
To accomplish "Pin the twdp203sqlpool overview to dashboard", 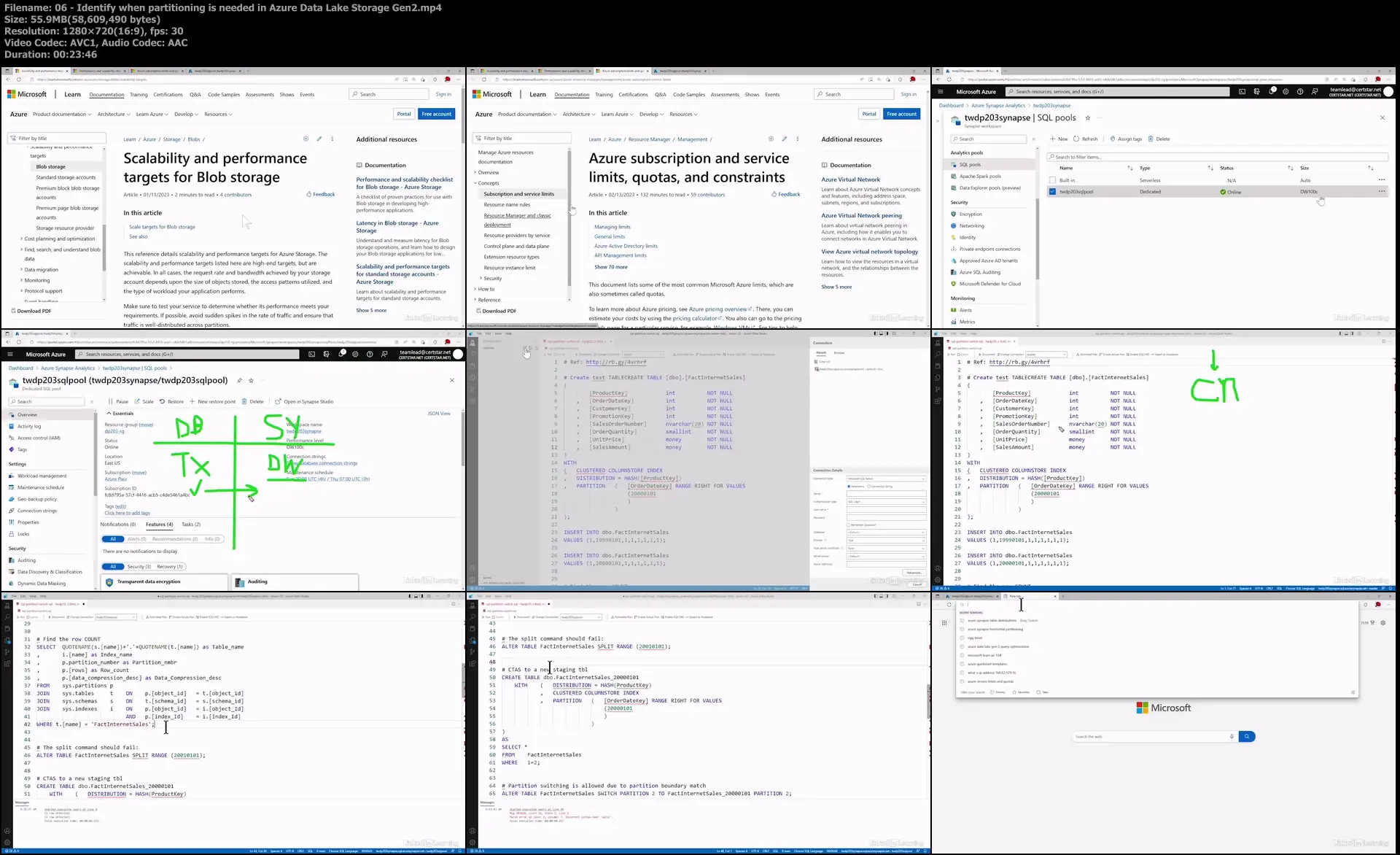I will (x=239, y=380).
